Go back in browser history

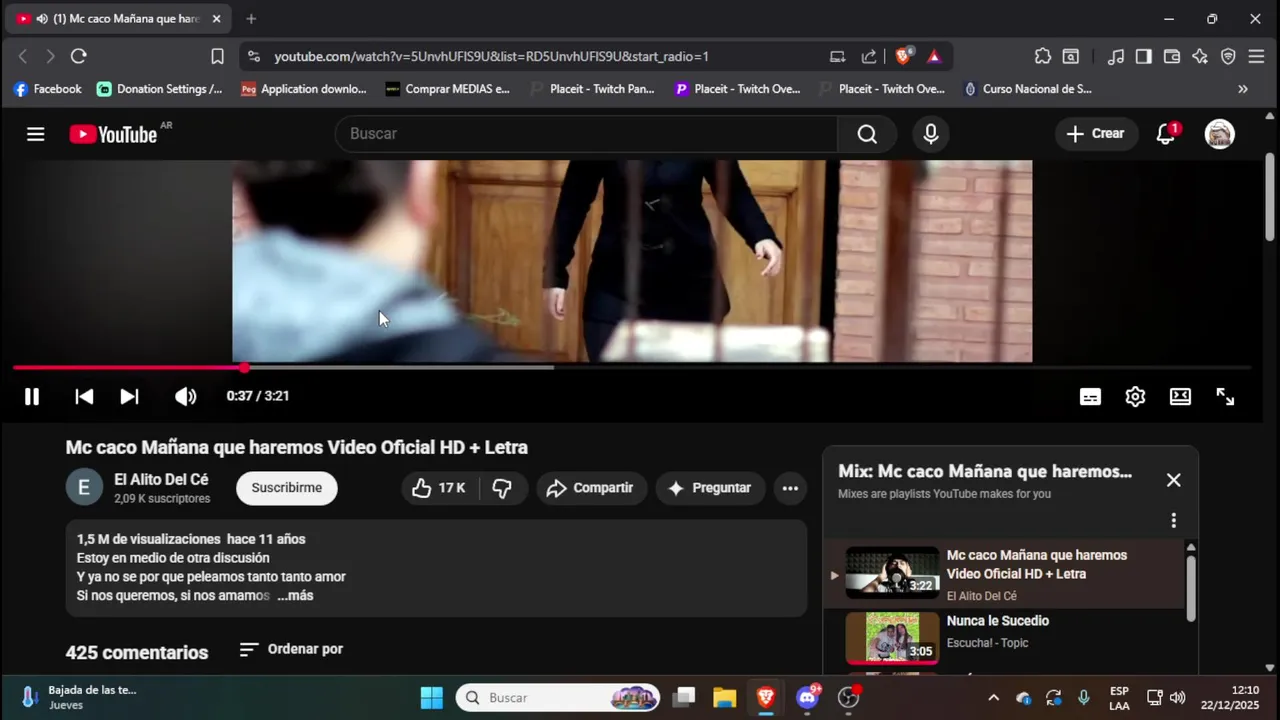tap(23, 57)
